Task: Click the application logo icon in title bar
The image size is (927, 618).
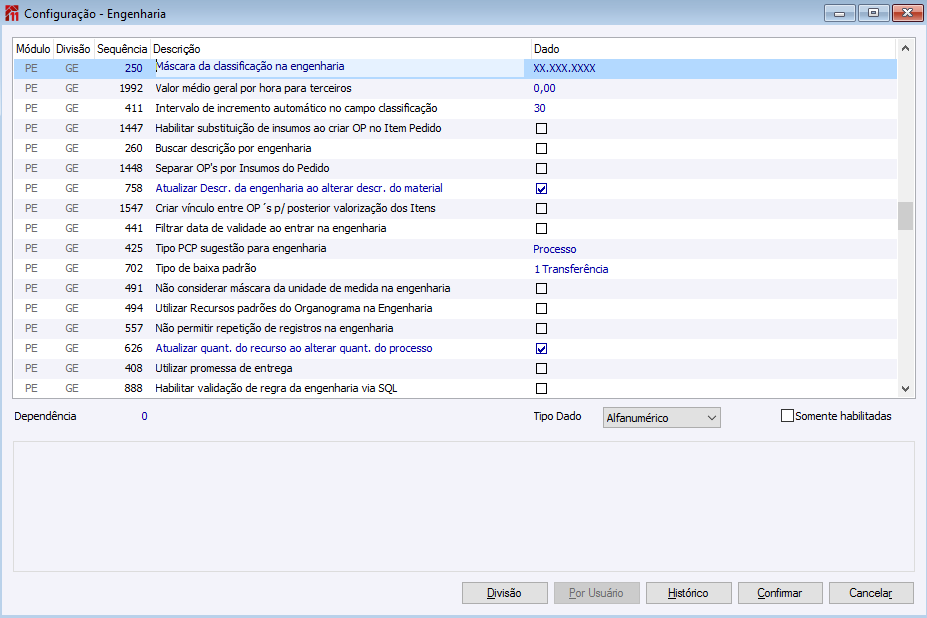Action: (11, 13)
